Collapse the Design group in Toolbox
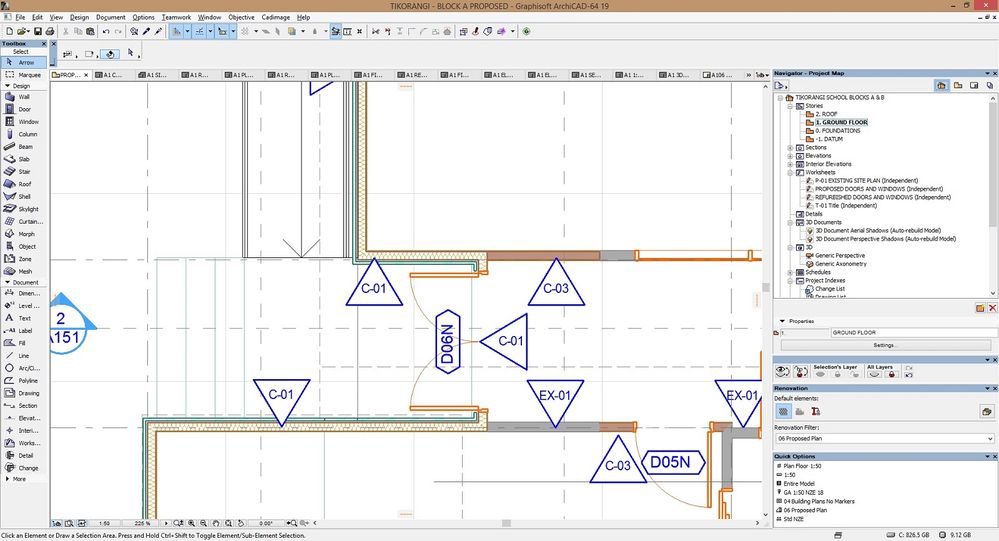Viewport: 999px width, 541px height. pyautogui.click(x=8, y=85)
